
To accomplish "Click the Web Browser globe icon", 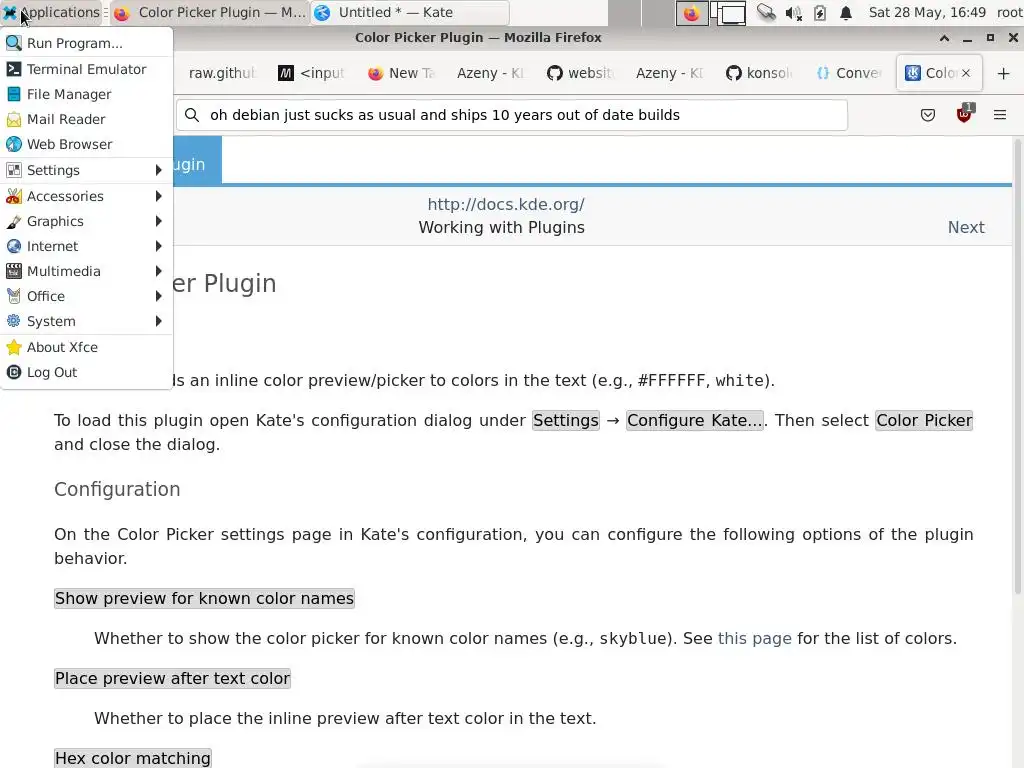I will click(14, 144).
